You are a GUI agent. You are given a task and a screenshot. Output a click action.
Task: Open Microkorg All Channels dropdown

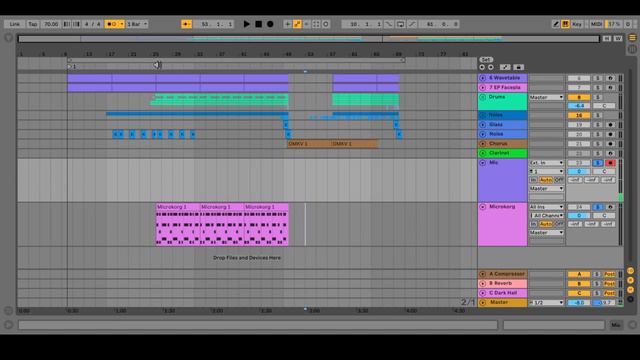[546, 216]
